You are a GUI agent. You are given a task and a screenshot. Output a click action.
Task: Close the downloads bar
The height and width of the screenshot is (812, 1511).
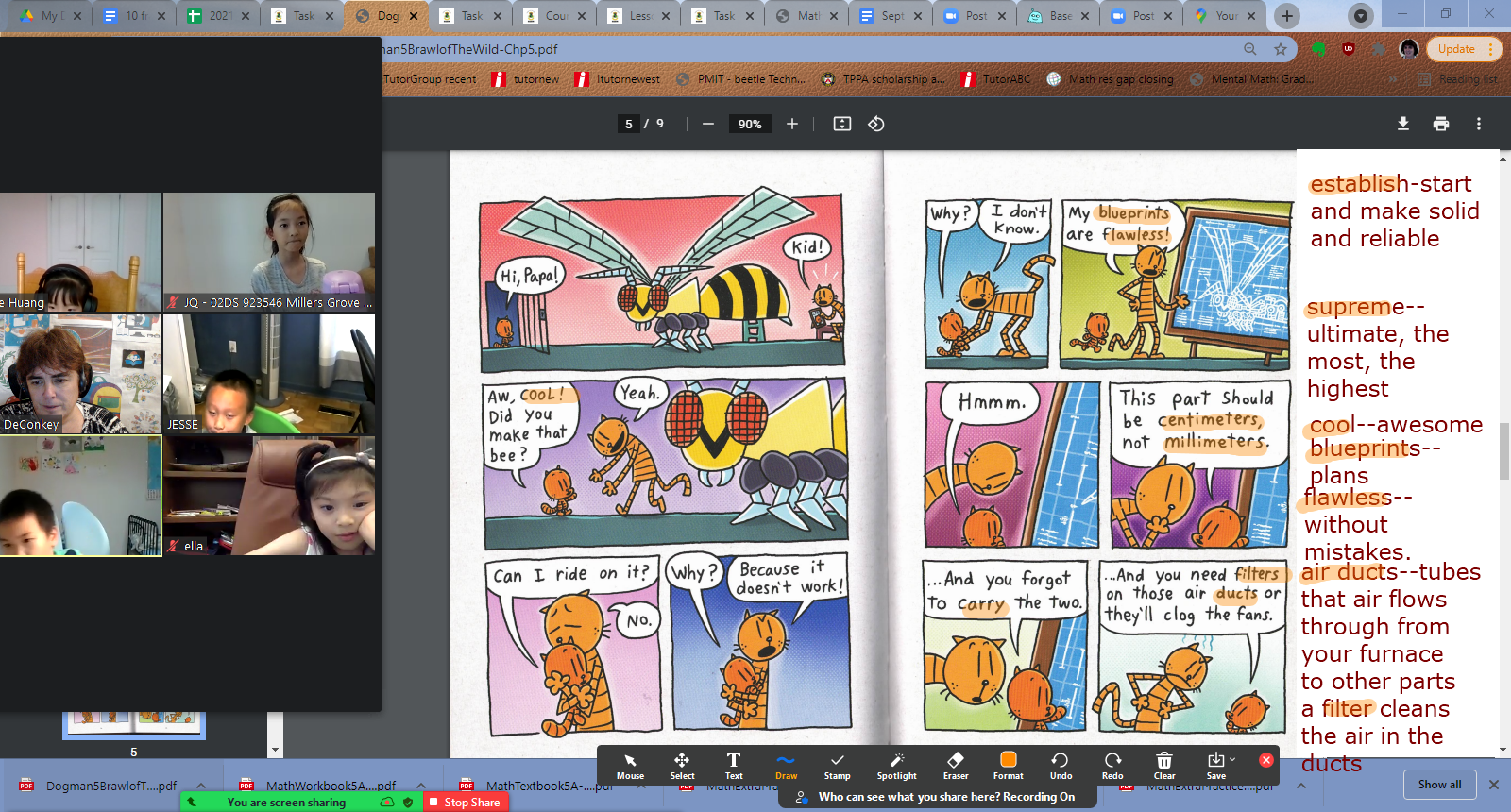point(1494,785)
